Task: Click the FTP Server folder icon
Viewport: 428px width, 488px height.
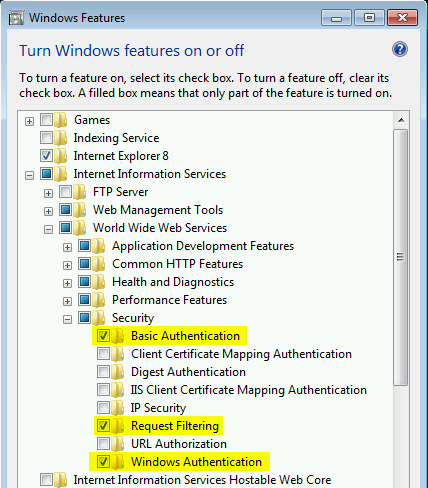Action: tap(80, 192)
